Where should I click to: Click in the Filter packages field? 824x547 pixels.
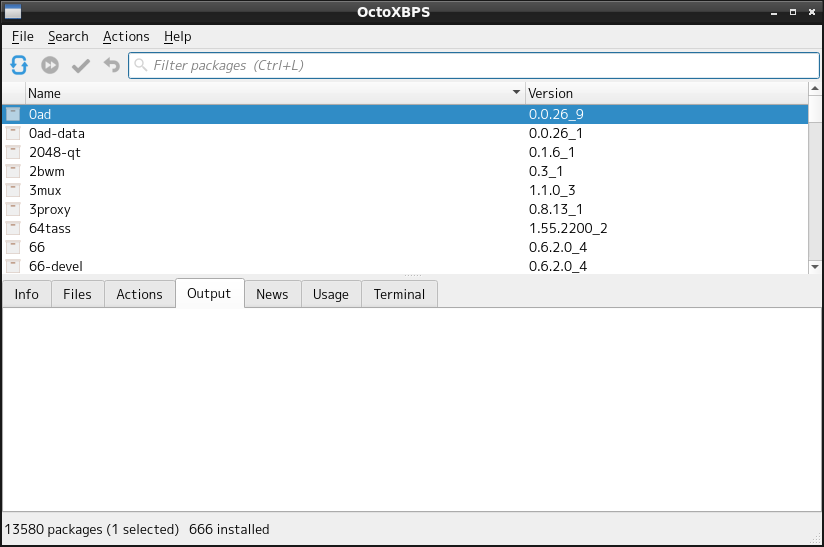pyautogui.click(x=473, y=65)
